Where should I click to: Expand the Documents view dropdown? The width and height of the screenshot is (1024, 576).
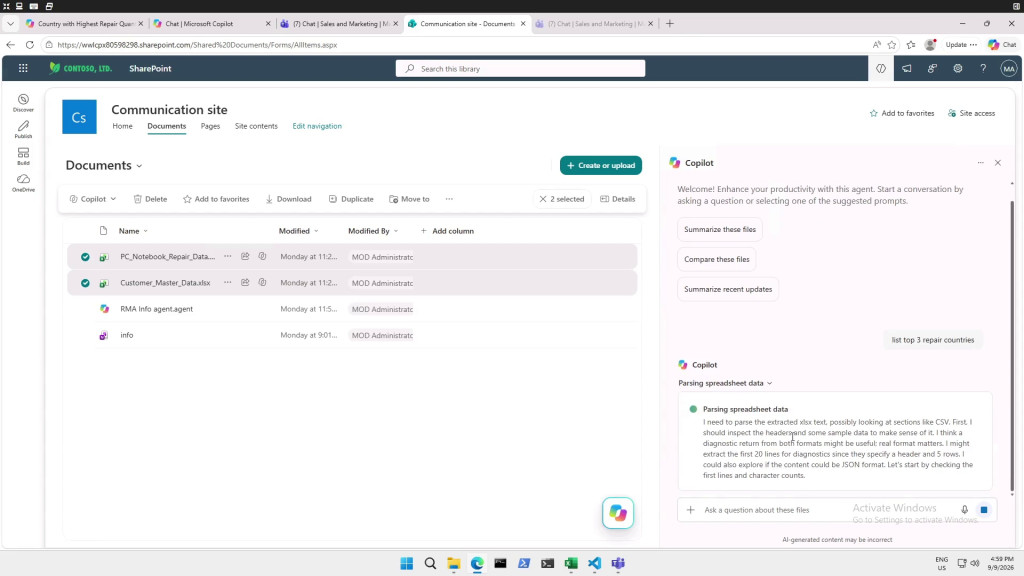pyautogui.click(x=139, y=166)
